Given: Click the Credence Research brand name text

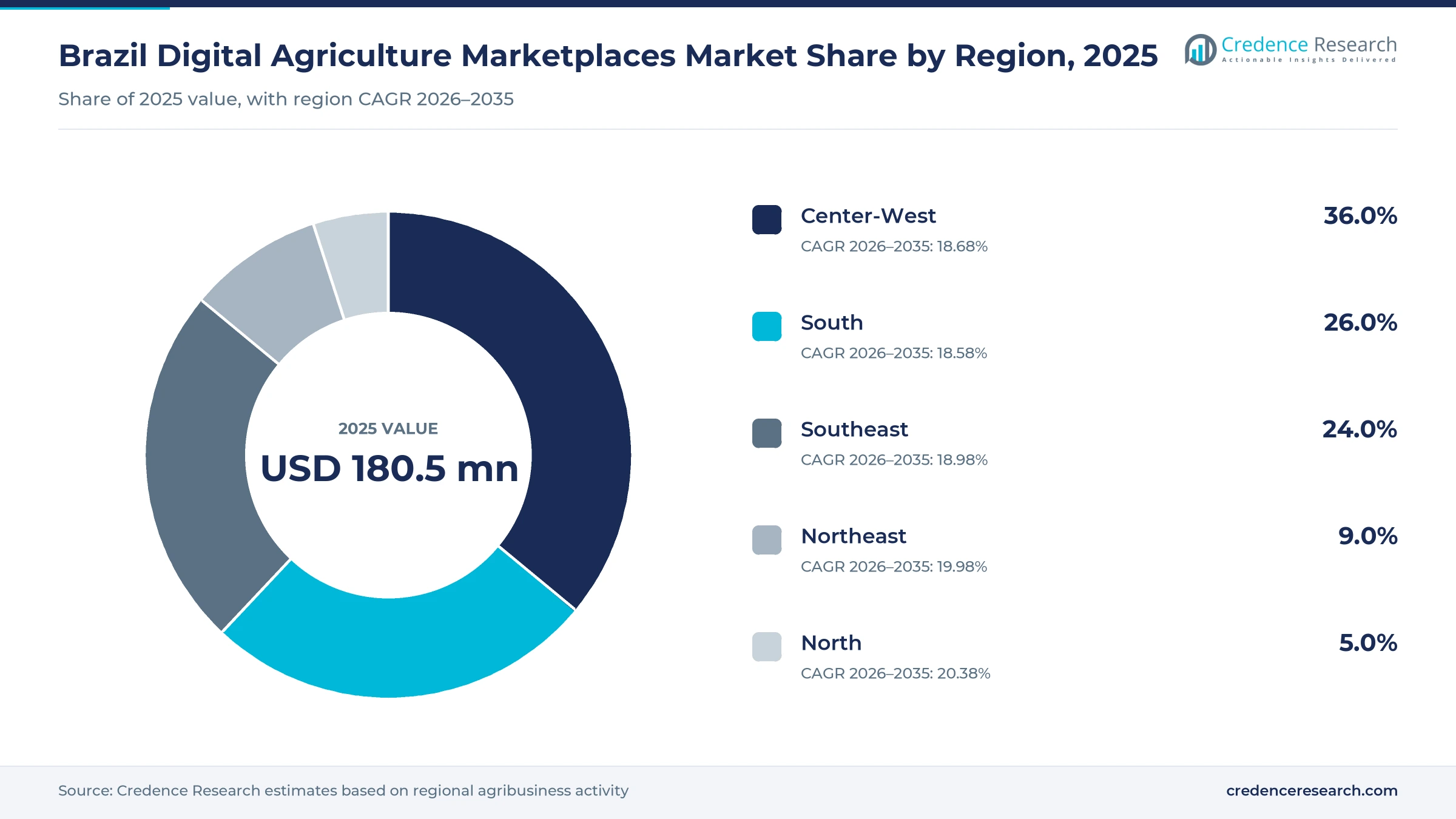Looking at the screenshot, I should point(1309,45).
